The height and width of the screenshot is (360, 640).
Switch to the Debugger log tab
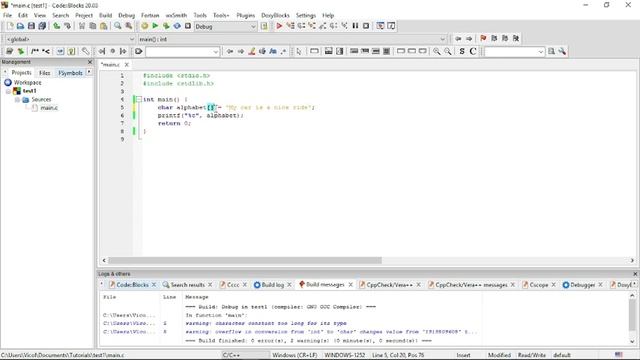[582, 285]
